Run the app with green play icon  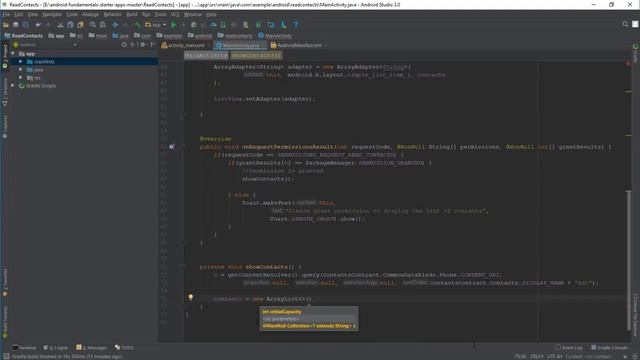pyautogui.click(x=173, y=25)
